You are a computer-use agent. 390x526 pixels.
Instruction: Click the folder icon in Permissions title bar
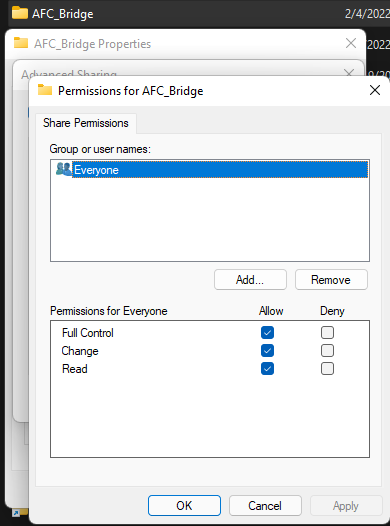tap(45, 90)
